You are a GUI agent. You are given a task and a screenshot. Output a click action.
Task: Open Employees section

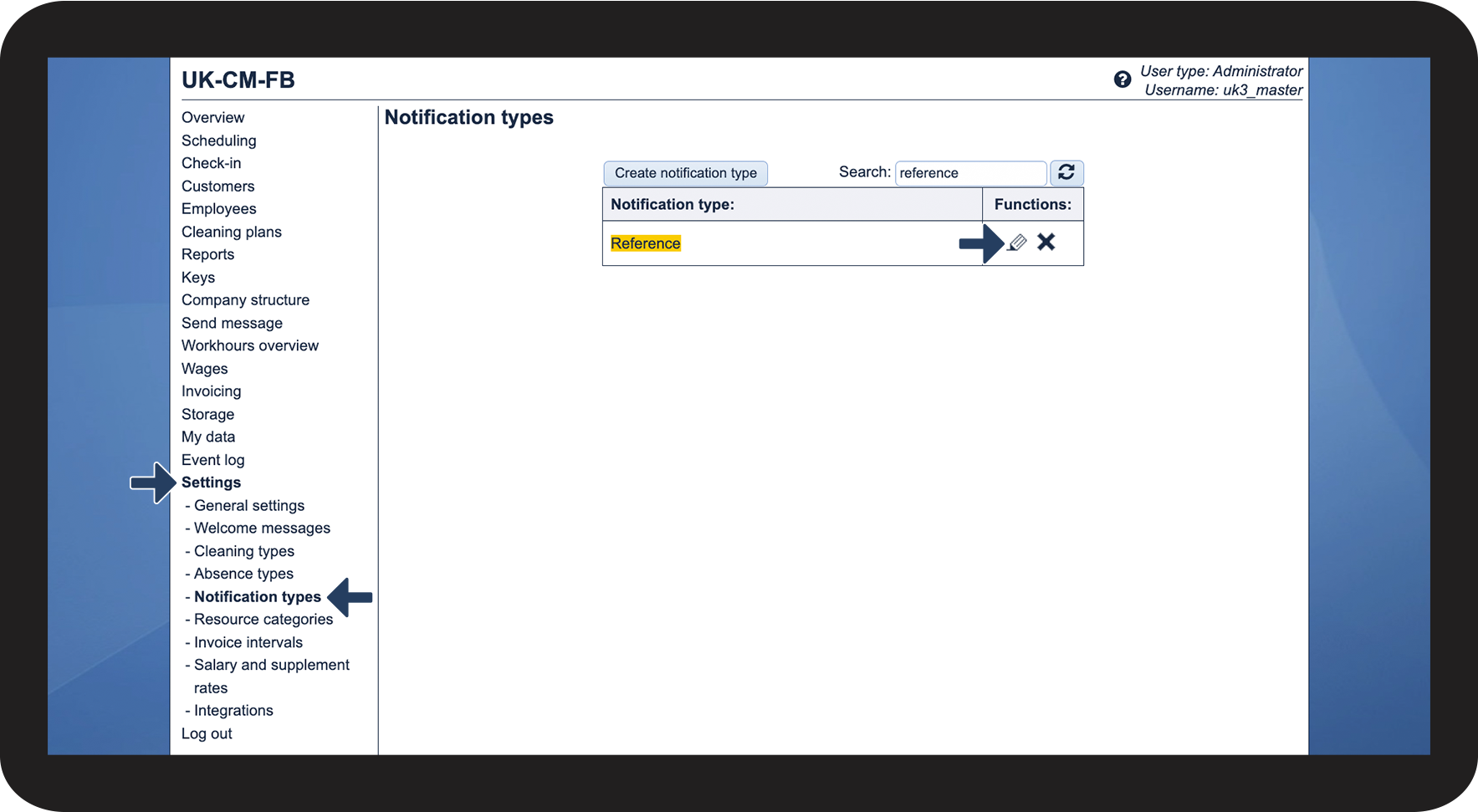[219, 209]
